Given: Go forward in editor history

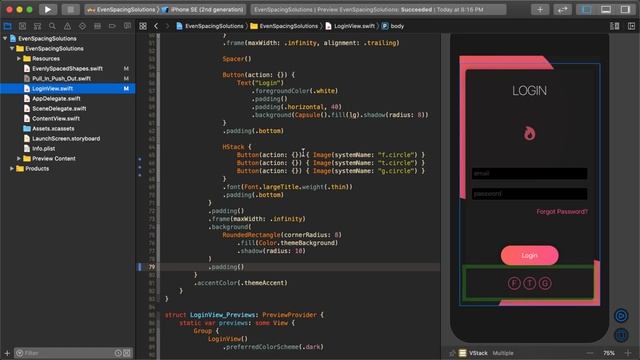Looking at the screenshot, I should pyautogui.click(x=167, y=26).
